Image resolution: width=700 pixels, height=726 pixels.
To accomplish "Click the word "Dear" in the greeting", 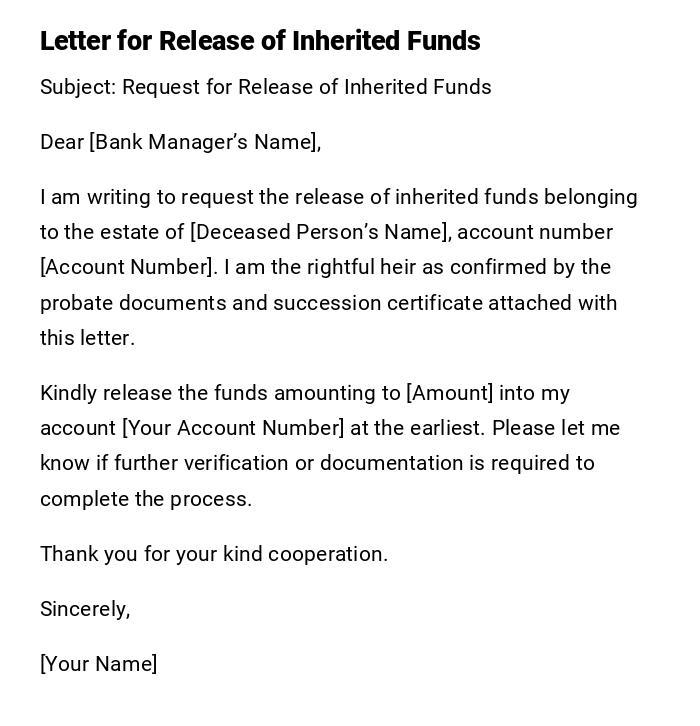I will point(62,142).
